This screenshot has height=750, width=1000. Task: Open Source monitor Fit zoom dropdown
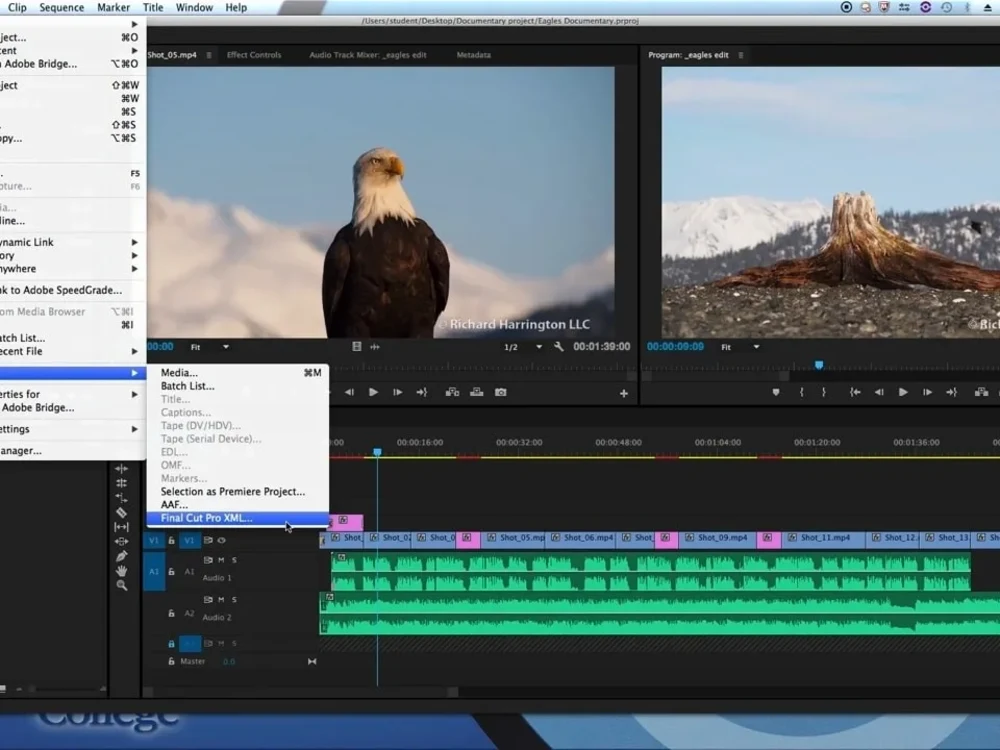click(209, 347)
